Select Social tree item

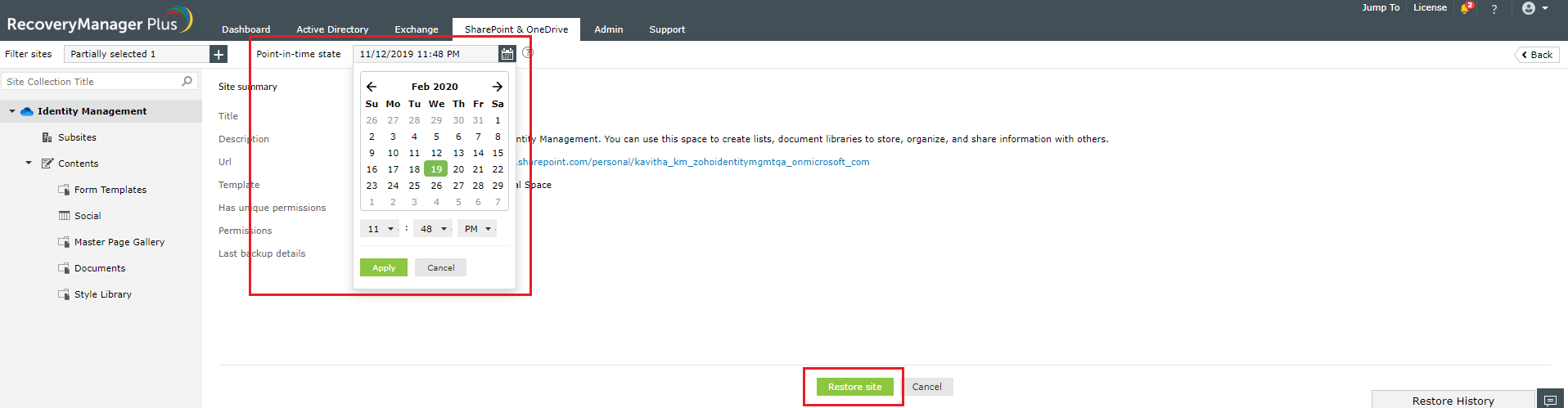88,216
